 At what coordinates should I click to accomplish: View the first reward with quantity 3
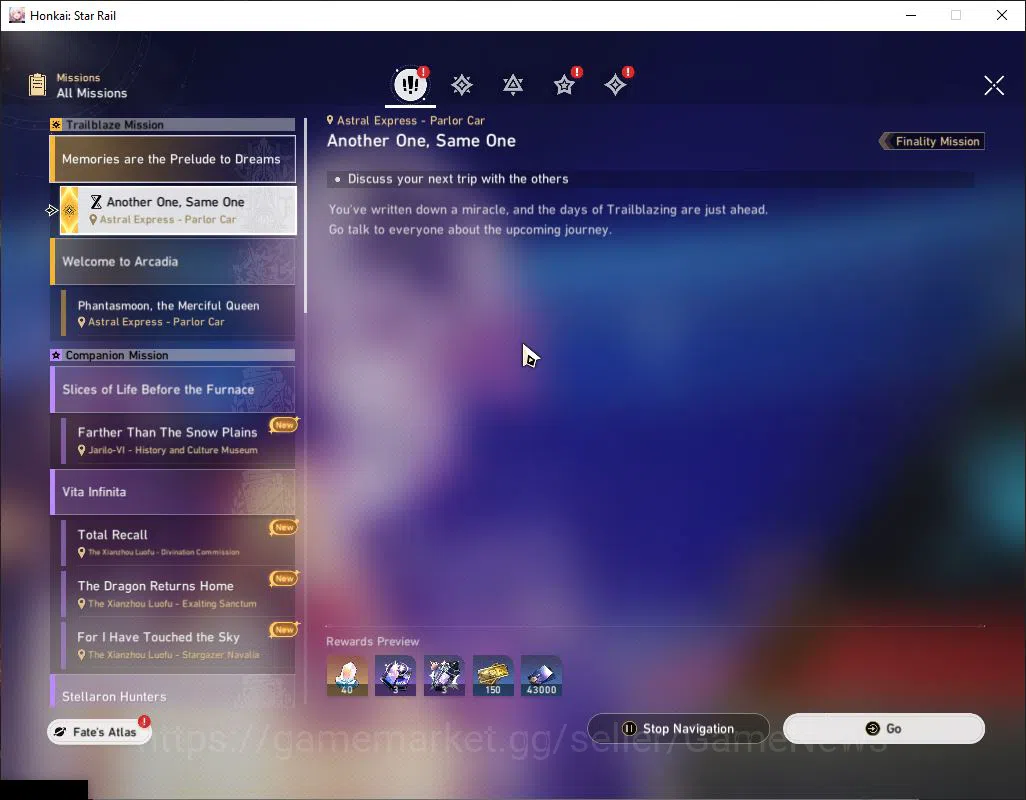point(395,675)
